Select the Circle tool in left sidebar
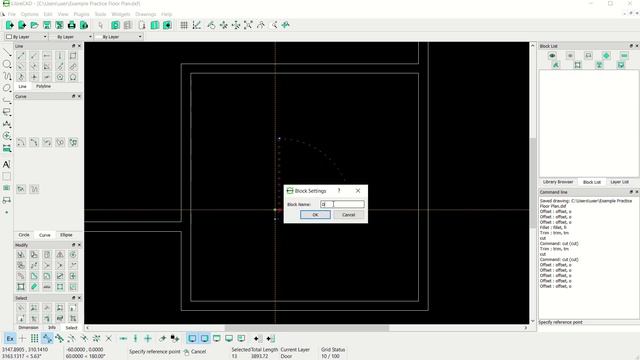 pyautogui.click(x=7, y=64)
